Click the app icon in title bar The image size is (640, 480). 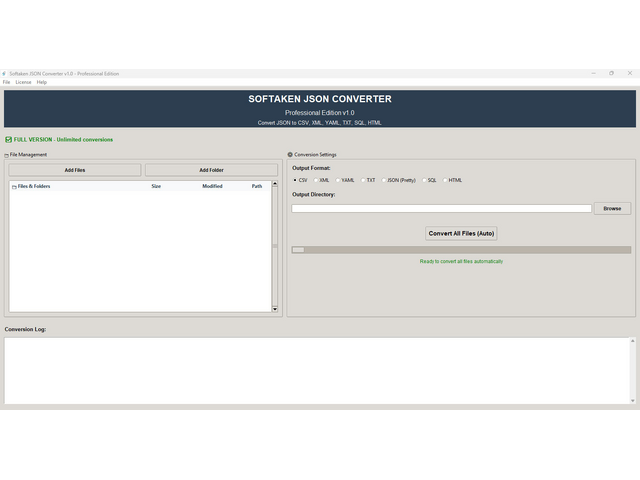point(4,73)
